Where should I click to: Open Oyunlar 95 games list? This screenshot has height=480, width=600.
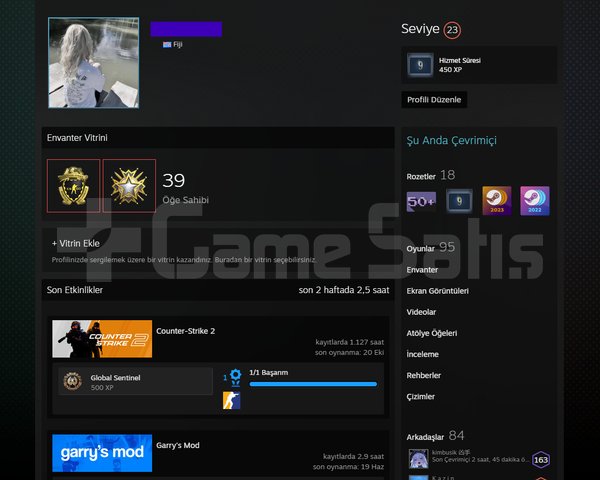(430, 248)
